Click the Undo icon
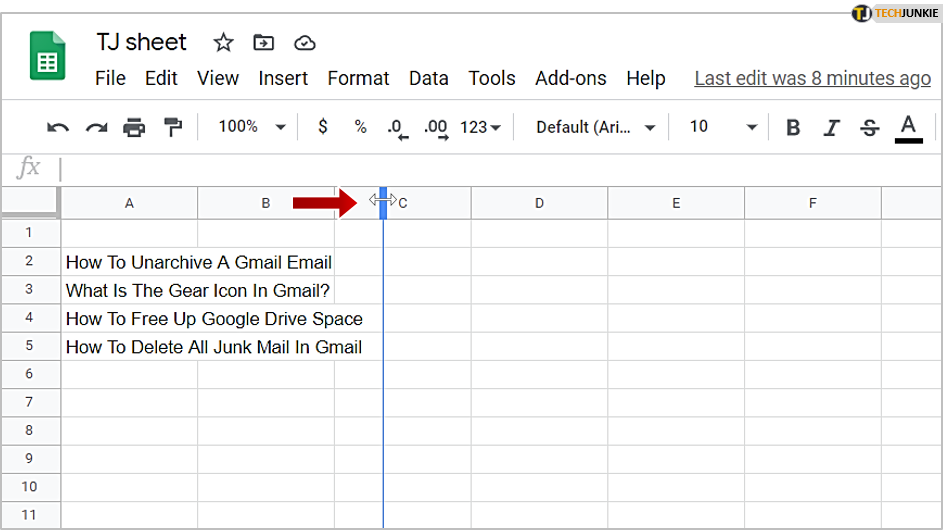Viewport: 946px width, 530px height. point(58,127)
